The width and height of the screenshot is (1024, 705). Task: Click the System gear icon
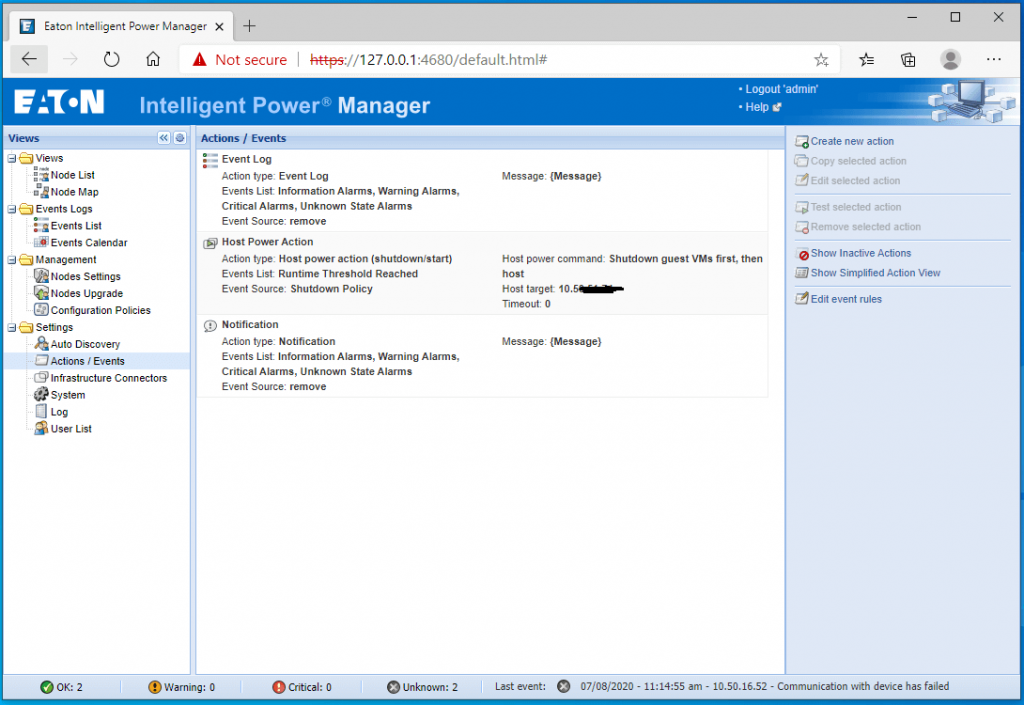41,395
